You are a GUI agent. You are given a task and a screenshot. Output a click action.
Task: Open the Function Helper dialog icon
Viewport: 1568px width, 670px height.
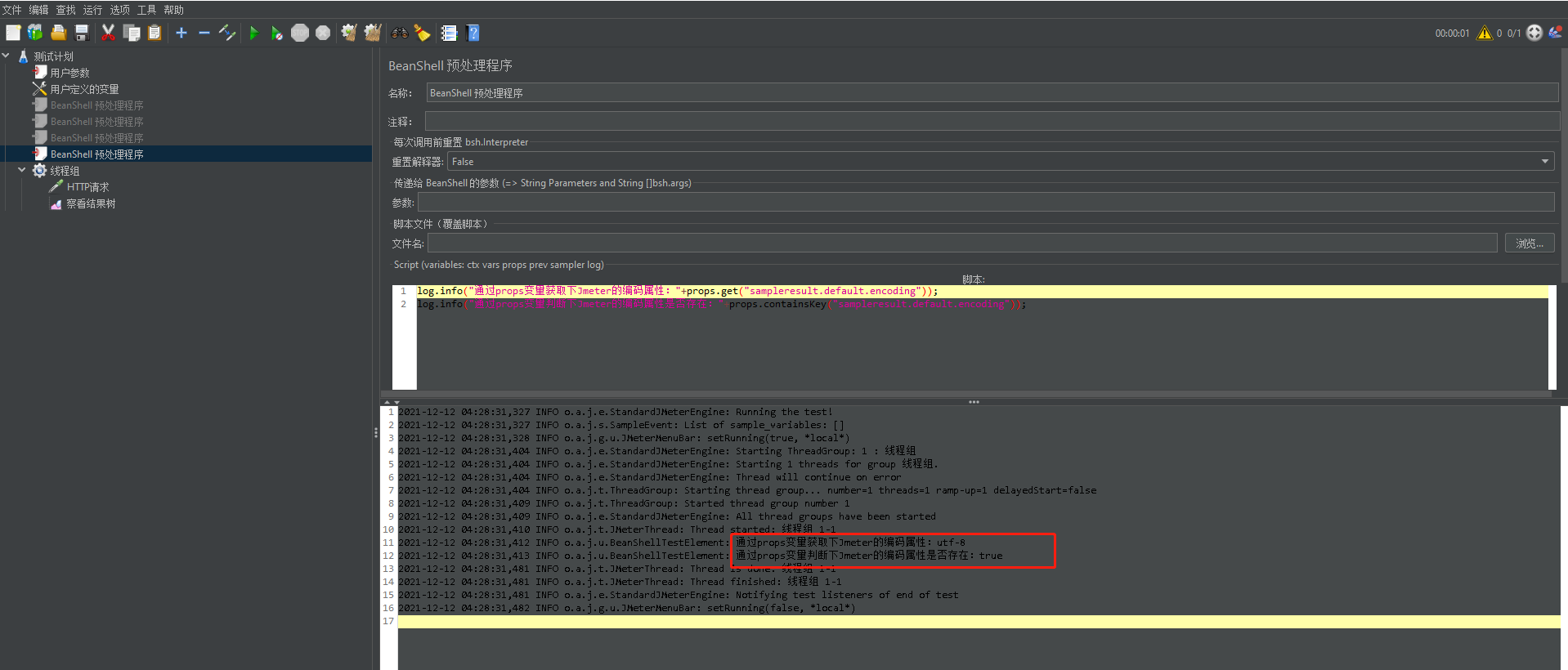coord(449,33)
